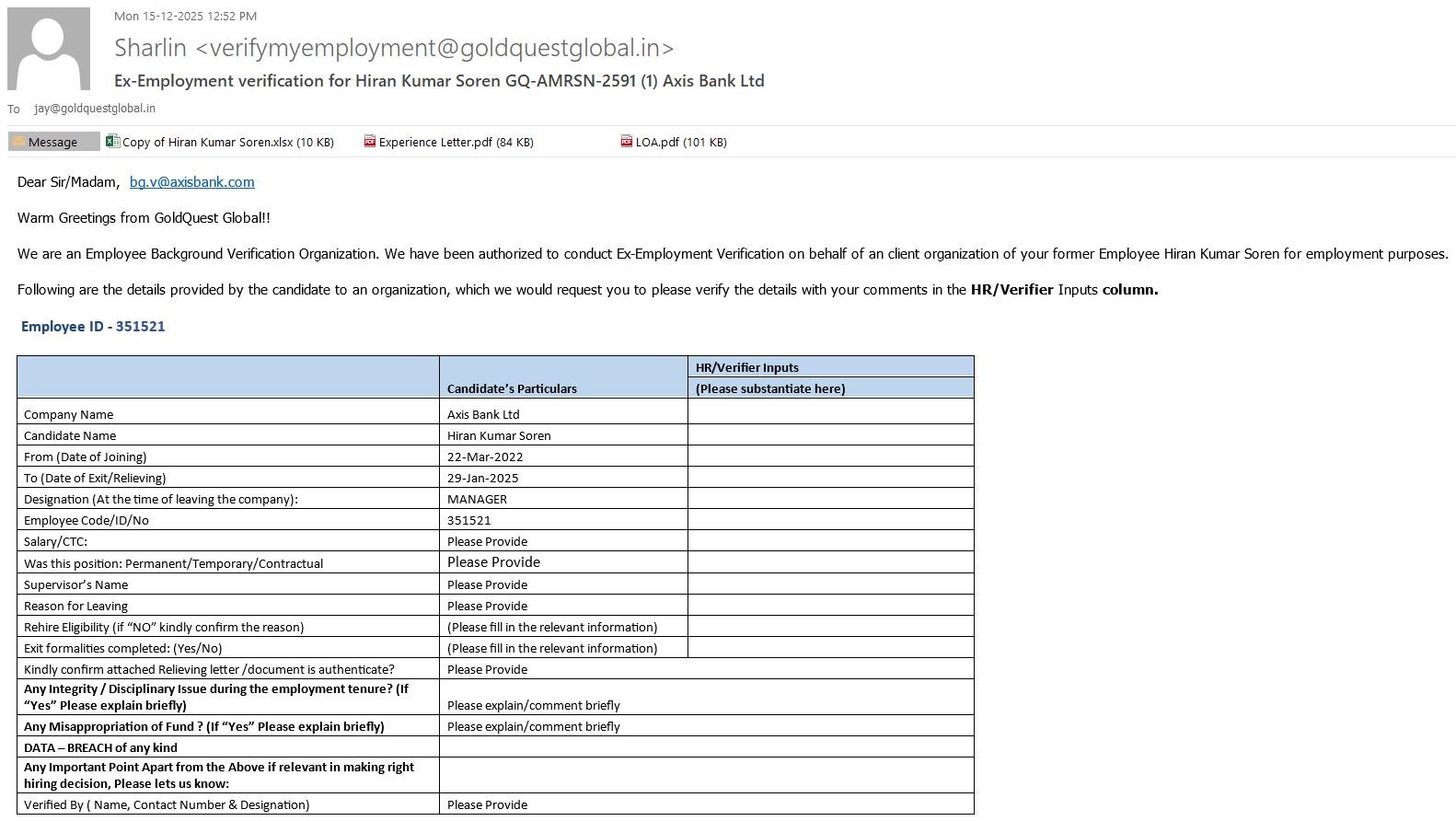The width and height of the screenshot is (1456, 821).
Task: Click recipient jay@goldquestglobal.in
Action: pos(95,109)
